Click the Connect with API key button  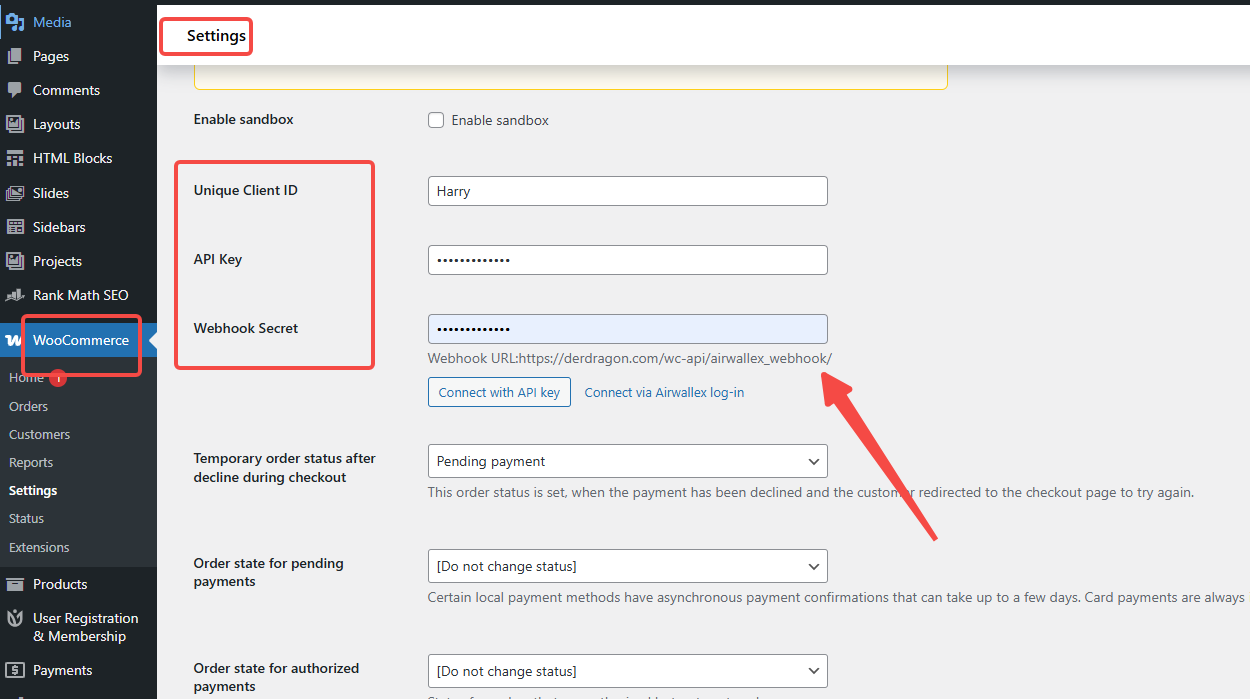click(x=499, y=392)
